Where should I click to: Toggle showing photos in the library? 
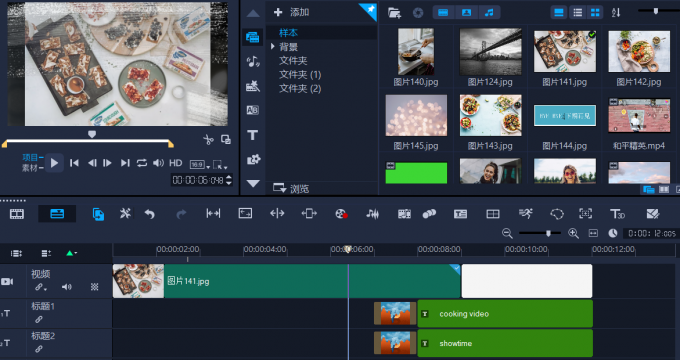(466, 13)
